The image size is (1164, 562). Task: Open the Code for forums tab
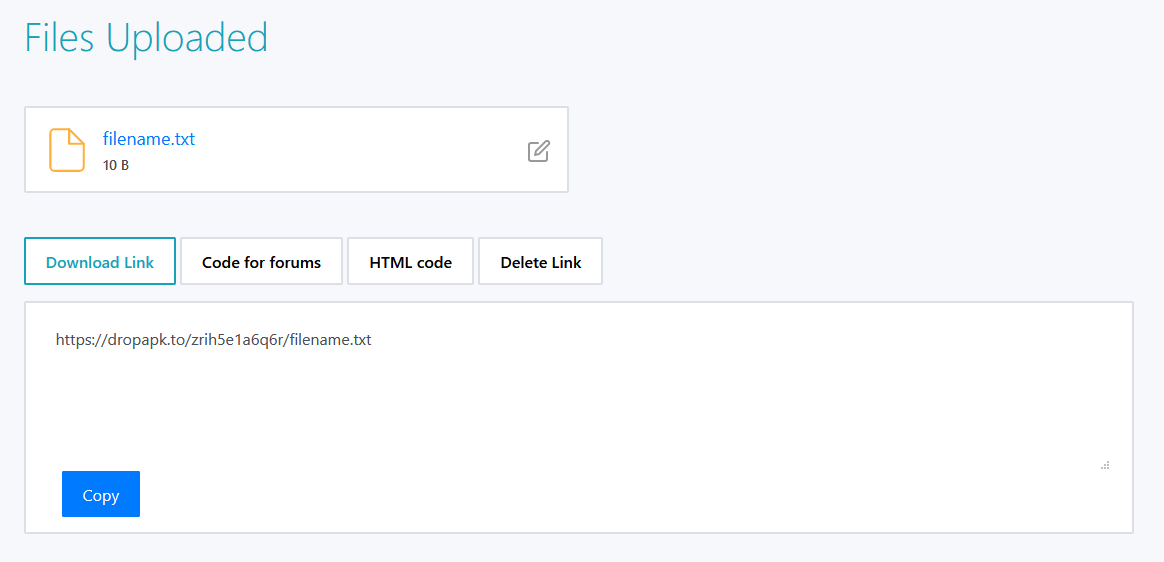(261, 262)
